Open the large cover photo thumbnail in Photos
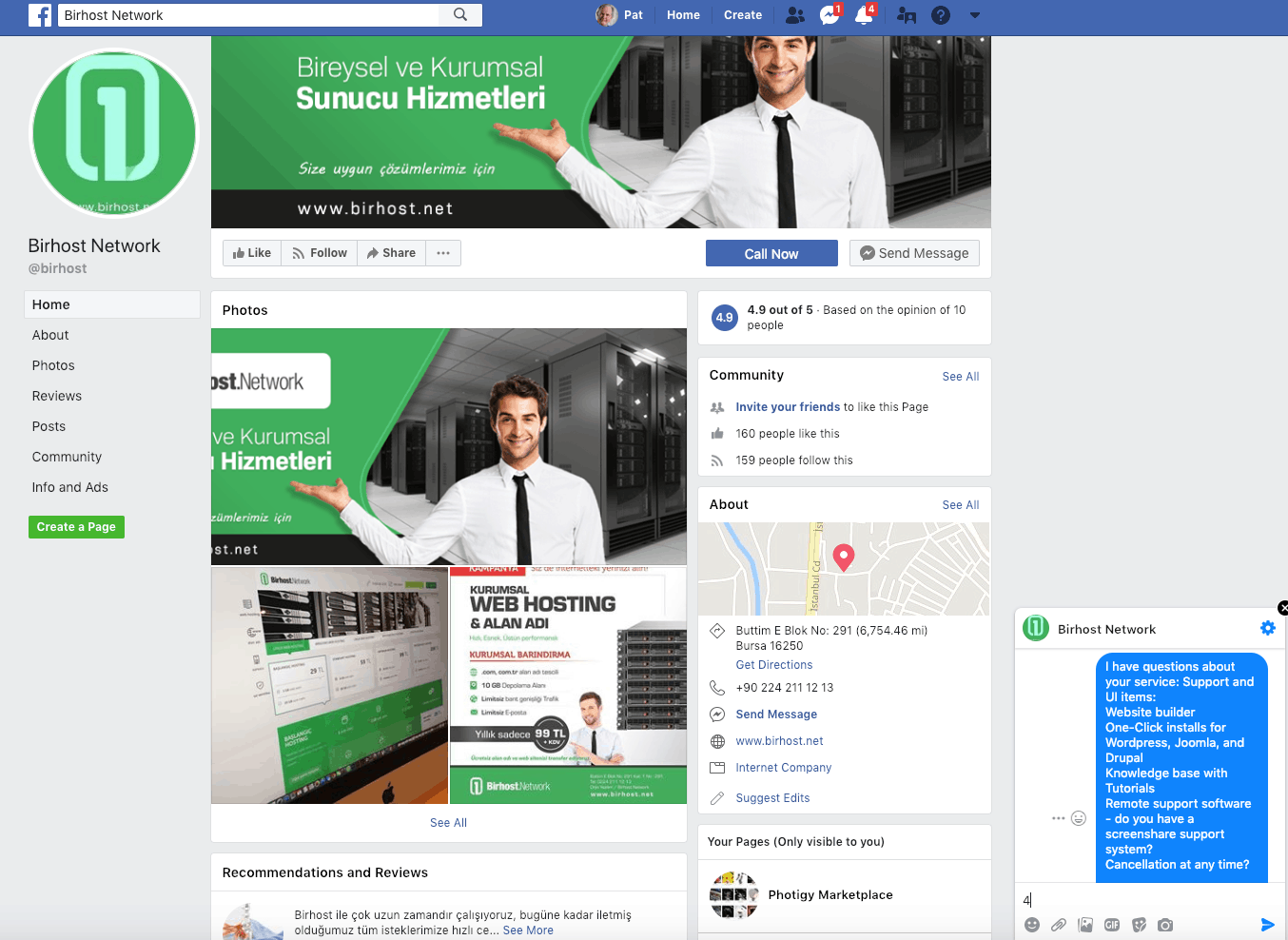 pos(449,447)
